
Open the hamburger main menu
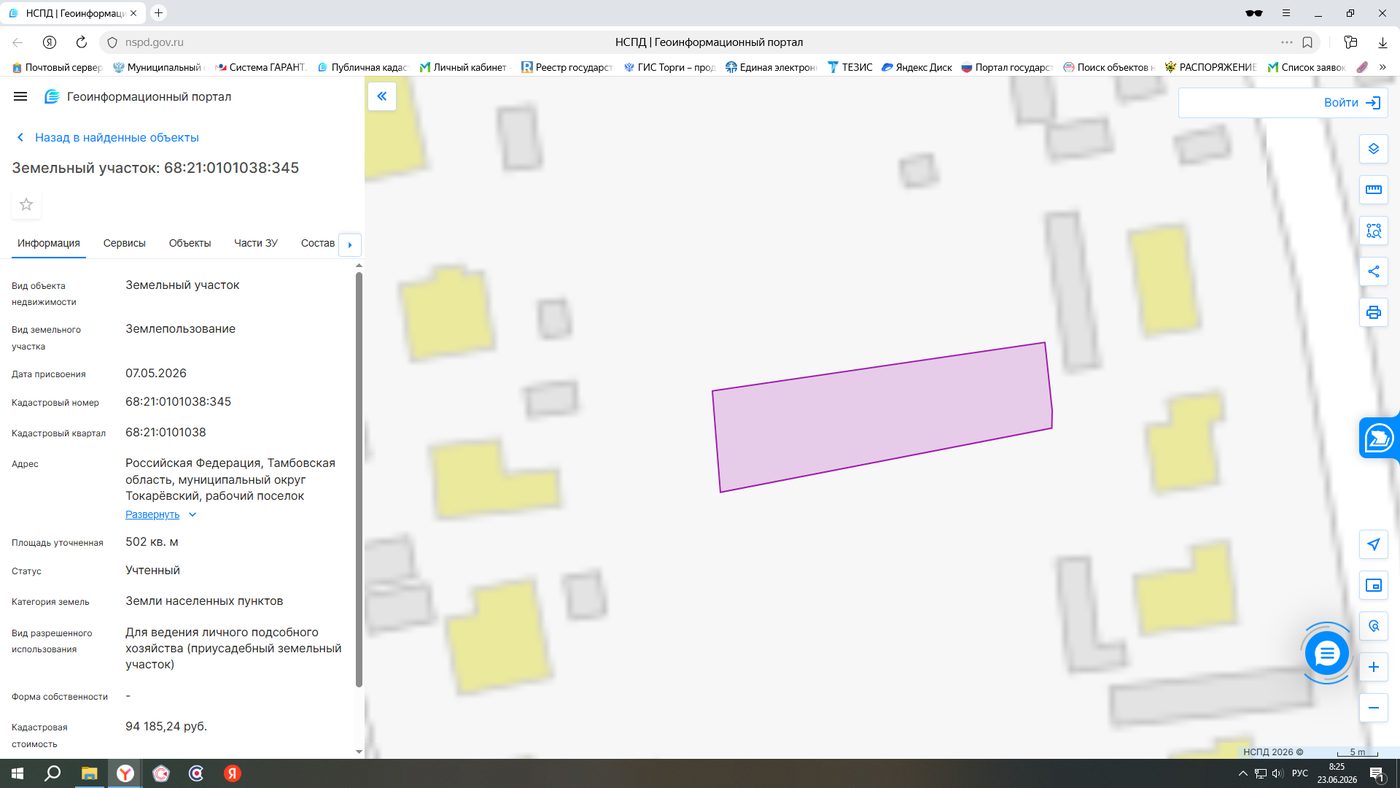20,96
